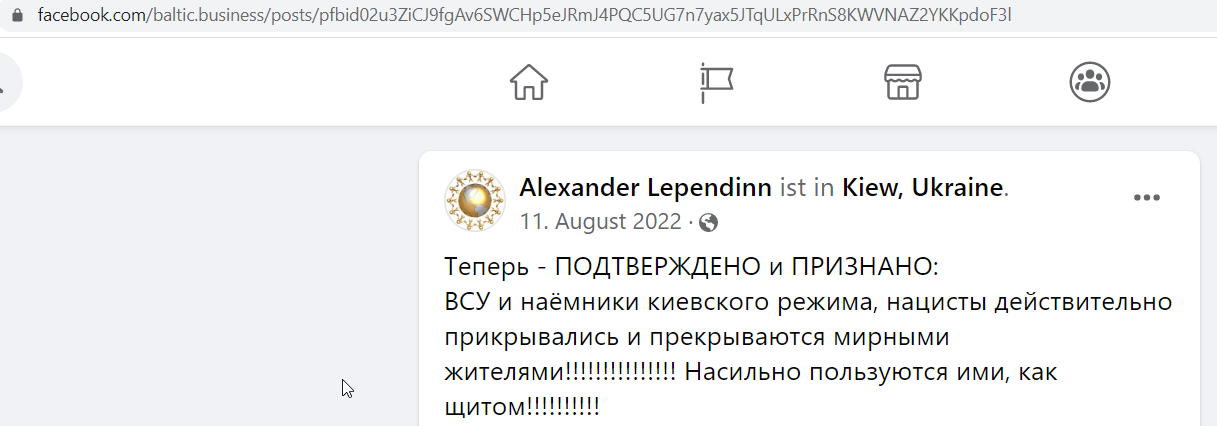View site security lock icon

[13, 17]
